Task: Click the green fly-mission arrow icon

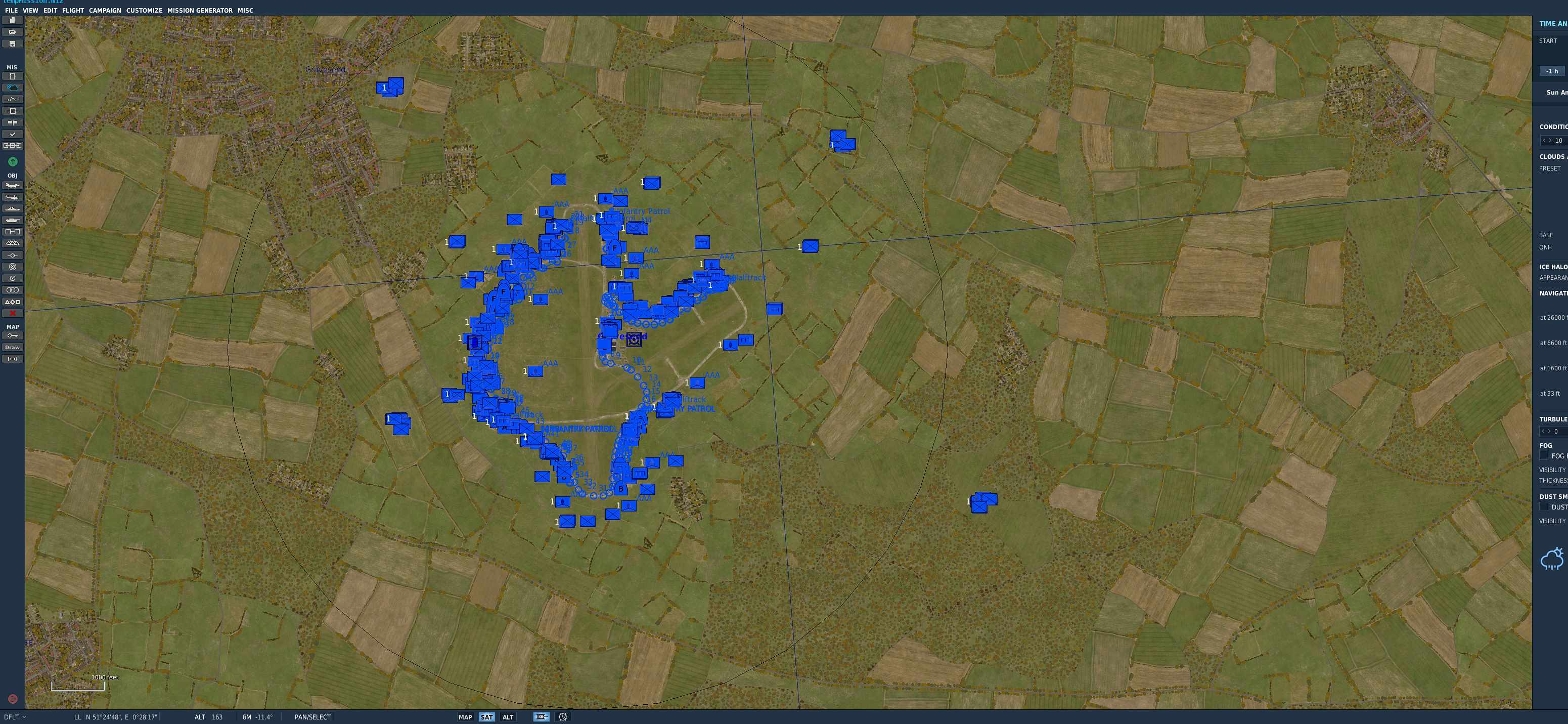Action: pos(12,162)
